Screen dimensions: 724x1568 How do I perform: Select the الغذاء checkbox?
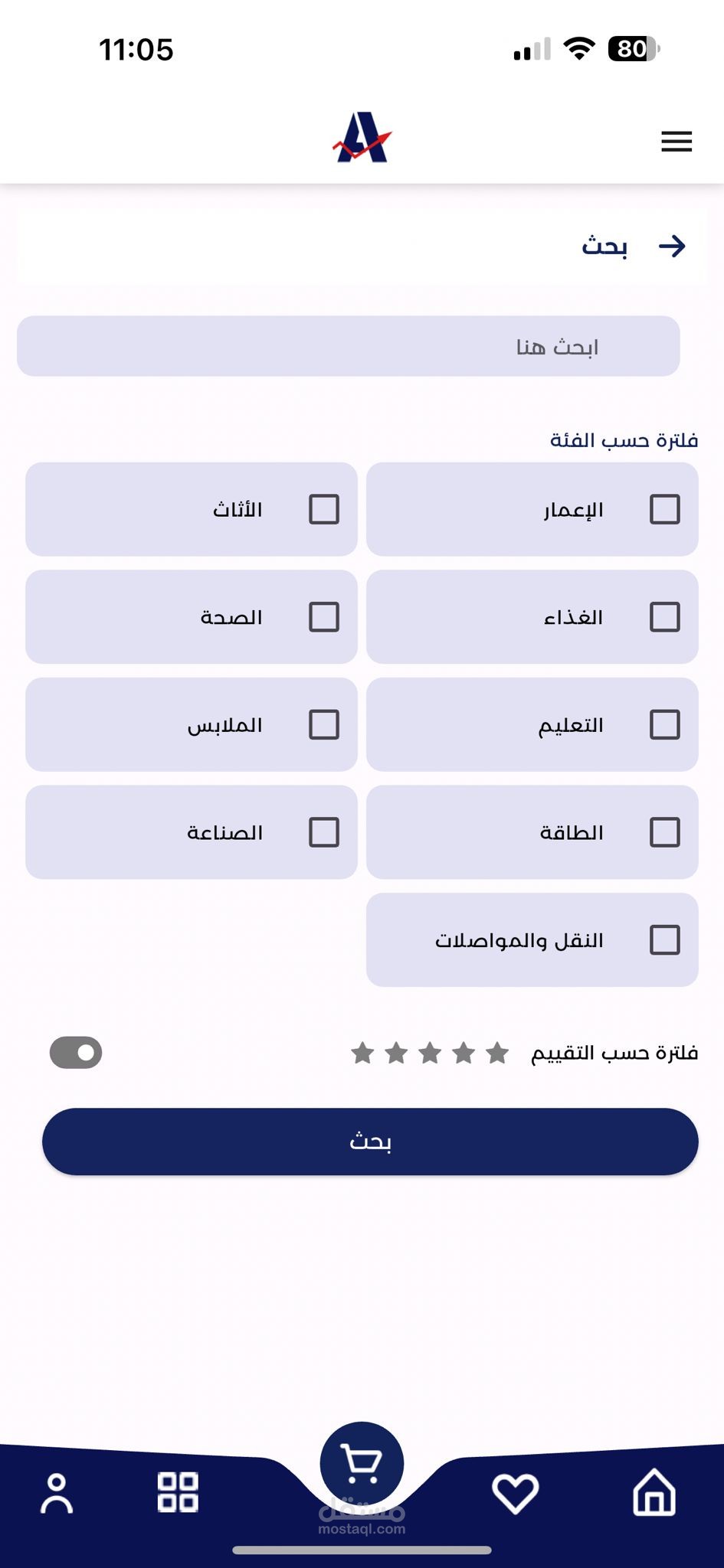(x=664, y=617)
